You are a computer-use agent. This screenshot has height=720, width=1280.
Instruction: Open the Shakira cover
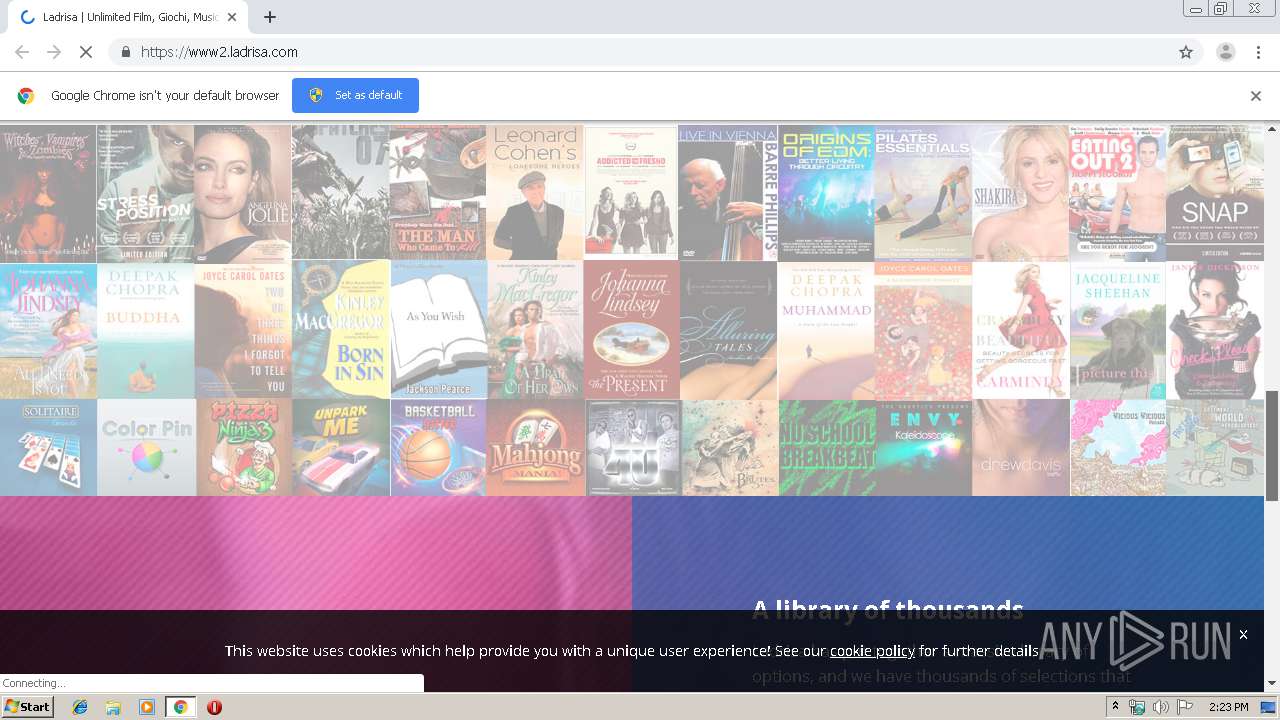1020,193
